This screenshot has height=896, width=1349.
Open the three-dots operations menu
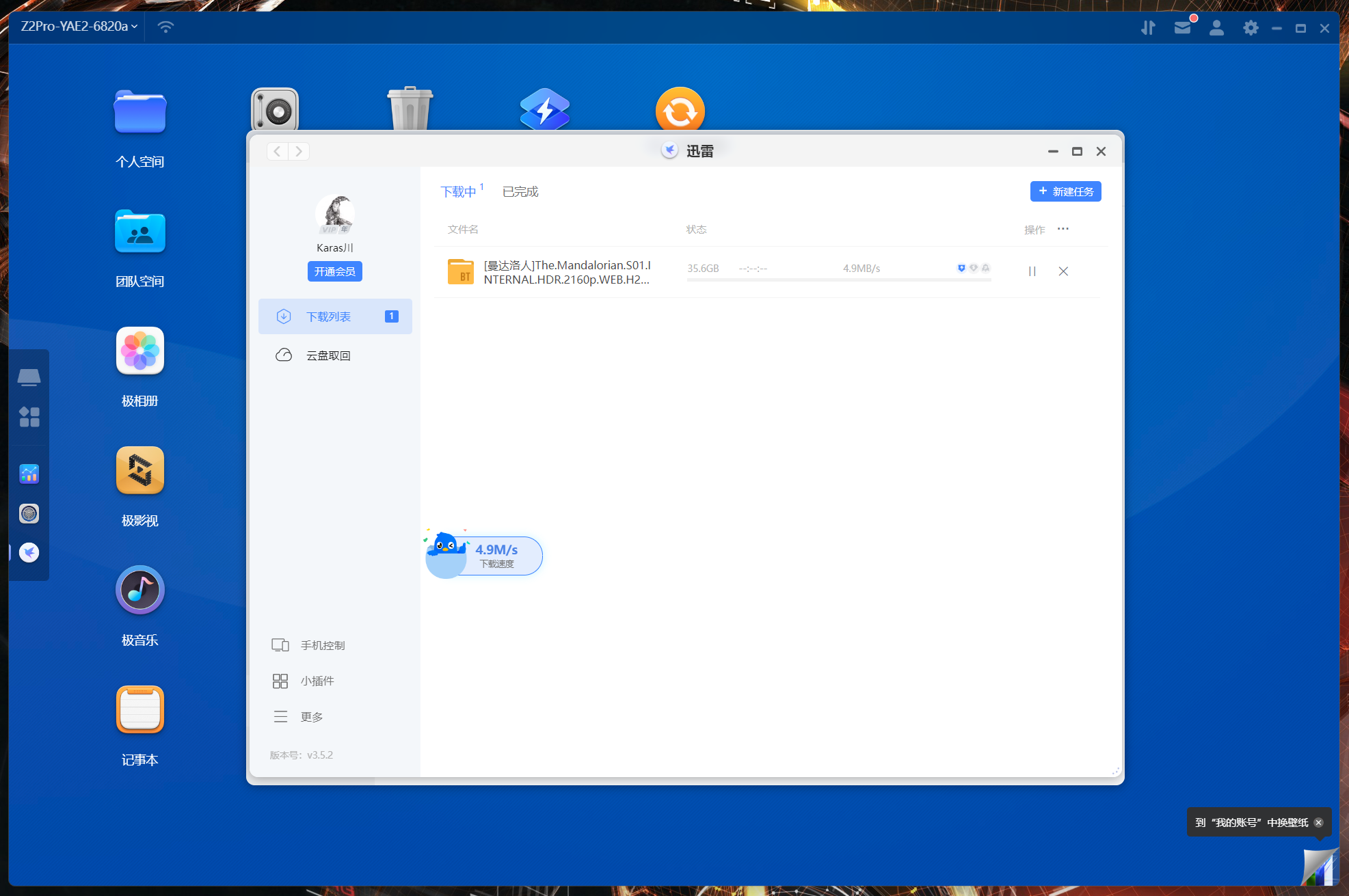[1063, 229]
